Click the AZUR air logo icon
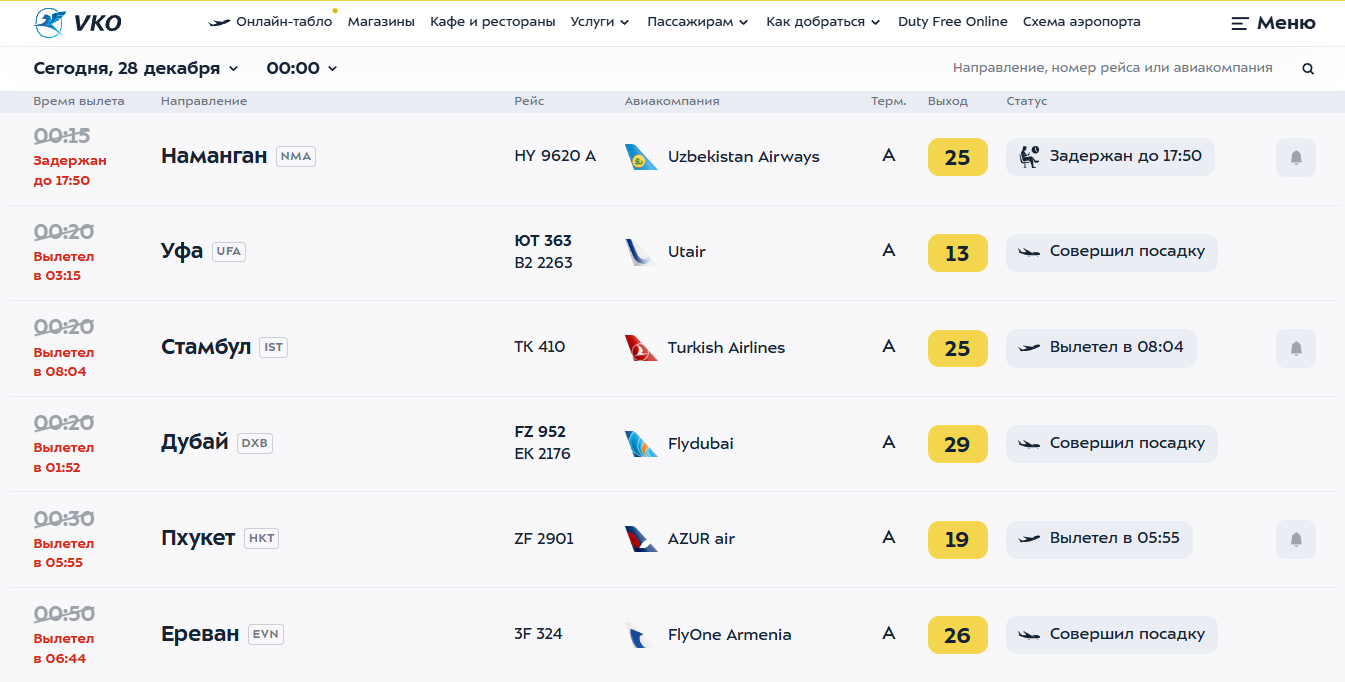This screenshot has height=682, width=1345. [x=641, y=539]
